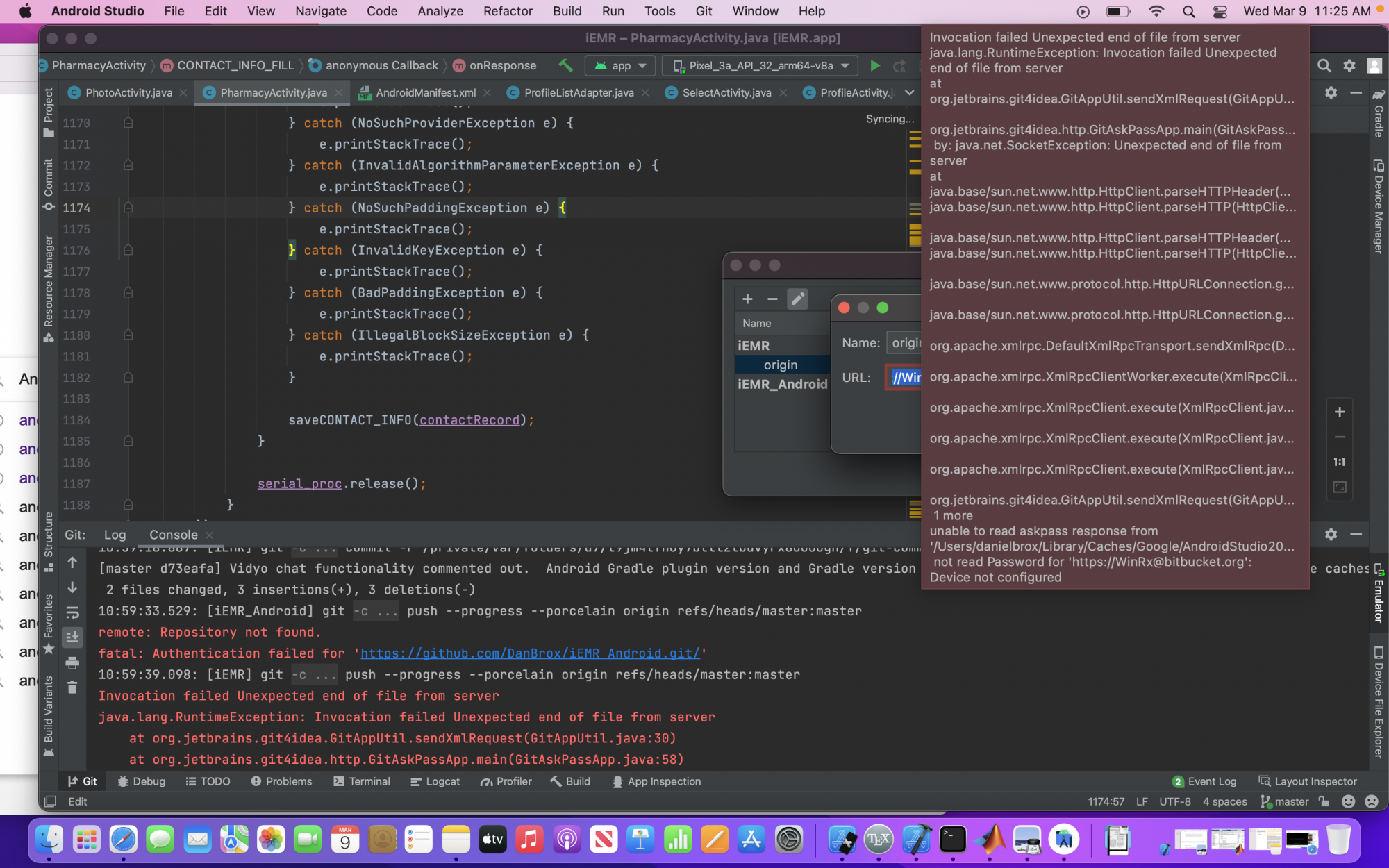Toggle tool window bars icon in status bar
The width and height of the screenshot is (1389, 868).
(x=50, y=801)
